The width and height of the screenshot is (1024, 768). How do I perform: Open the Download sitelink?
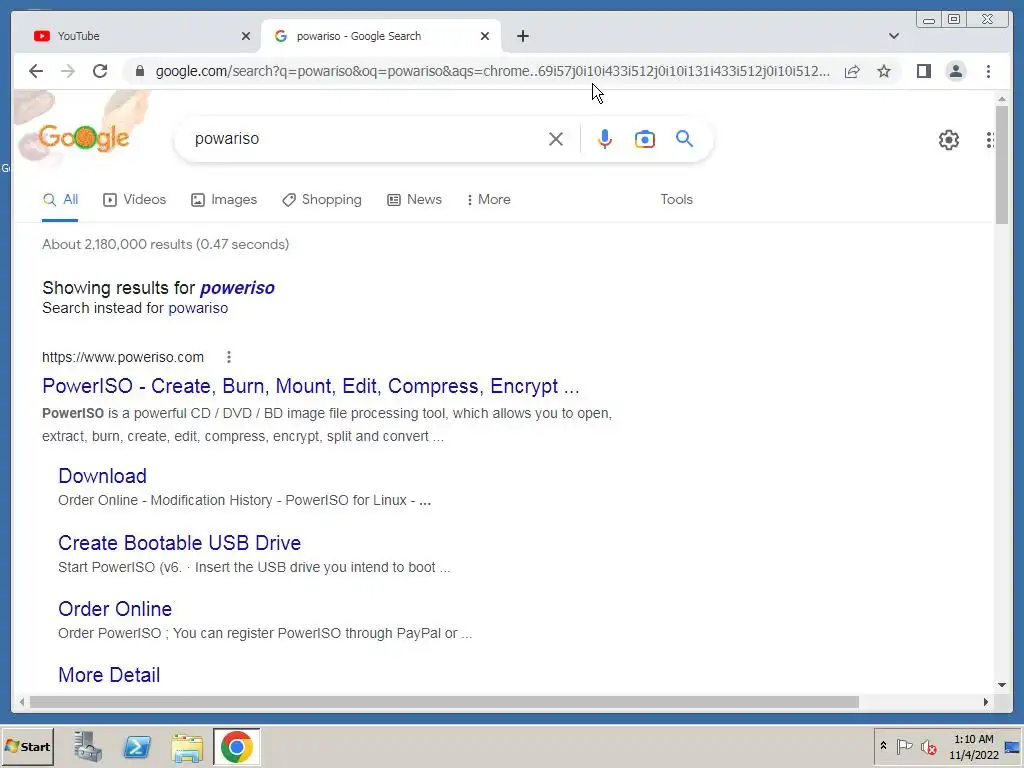tap(103, 476)
